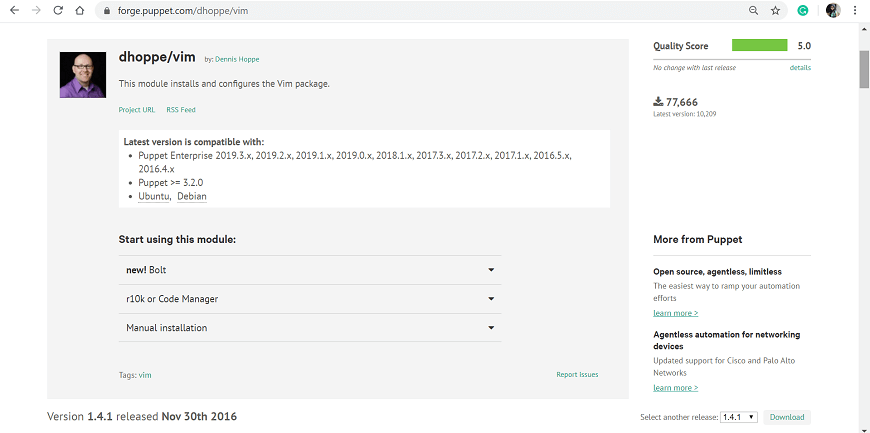Screen dimensions: 870x433
Task: Click the padlock site info icon
Action: tap(107, 11)
